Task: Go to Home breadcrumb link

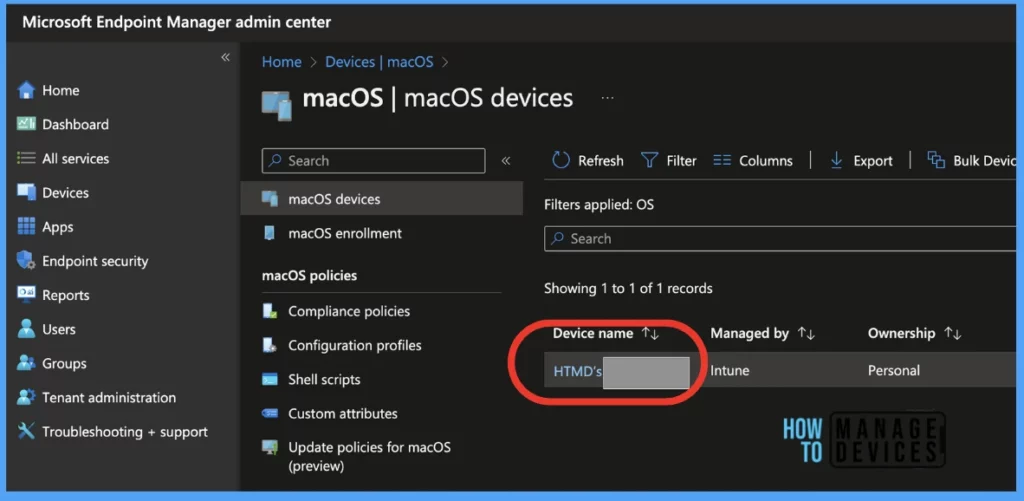Action: (281, 62)
